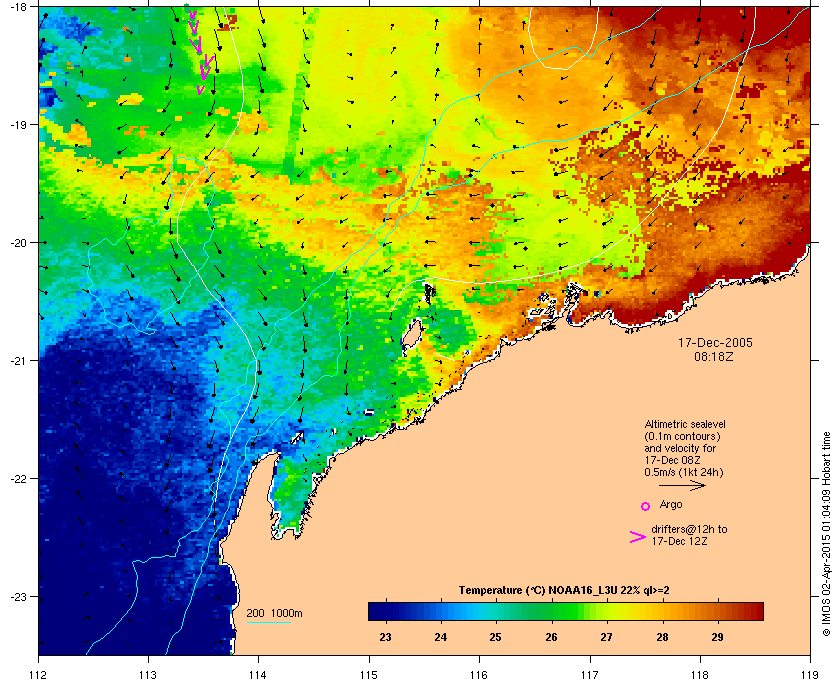840x680 pixels.
Task: Click the magenta drifter track arrowheads on the map
Action: [x=200, y=51]
